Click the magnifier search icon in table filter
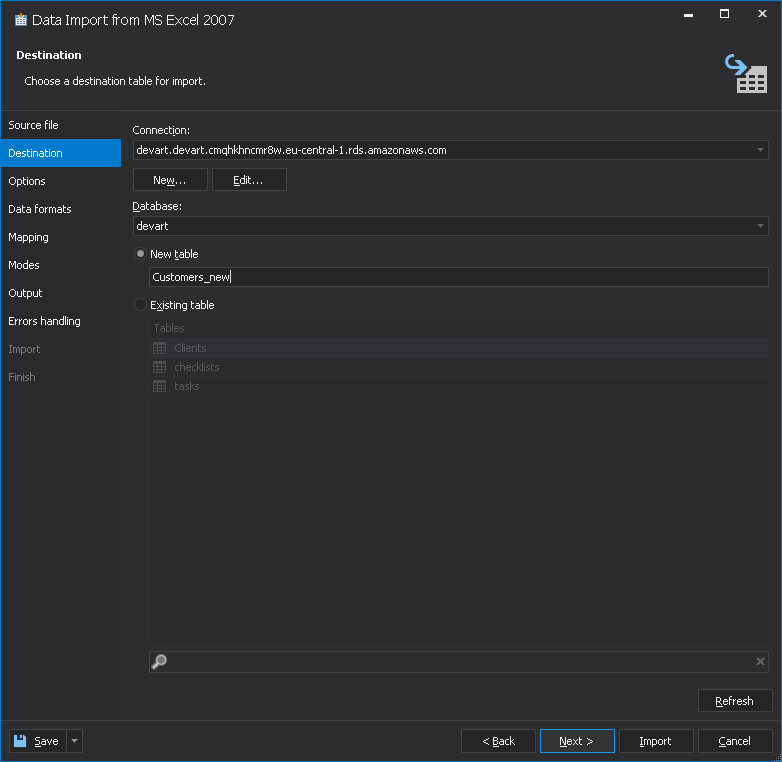 (159, 662)
